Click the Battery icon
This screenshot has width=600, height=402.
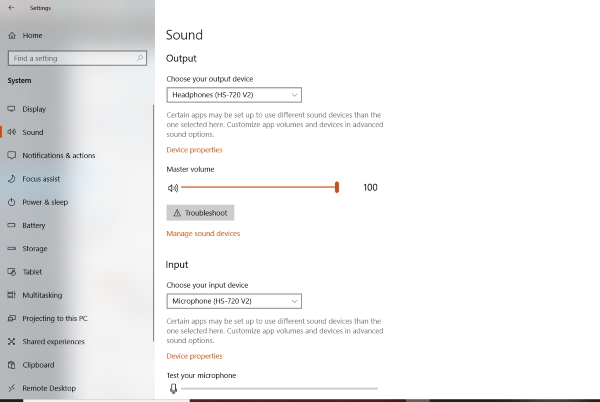[11, 225]
